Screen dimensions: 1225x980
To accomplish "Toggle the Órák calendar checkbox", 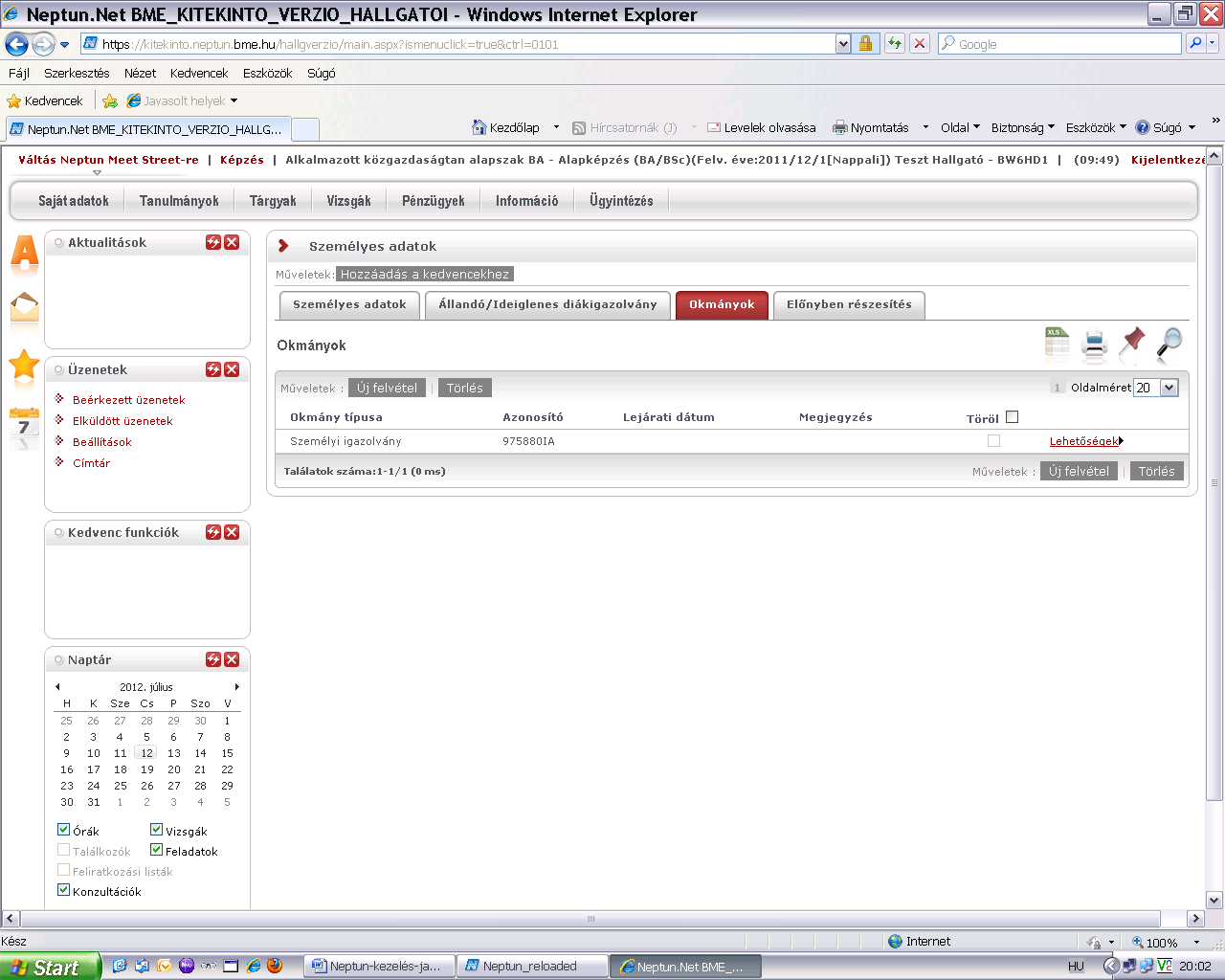I will pyautogui.click(x=64, y=830).
